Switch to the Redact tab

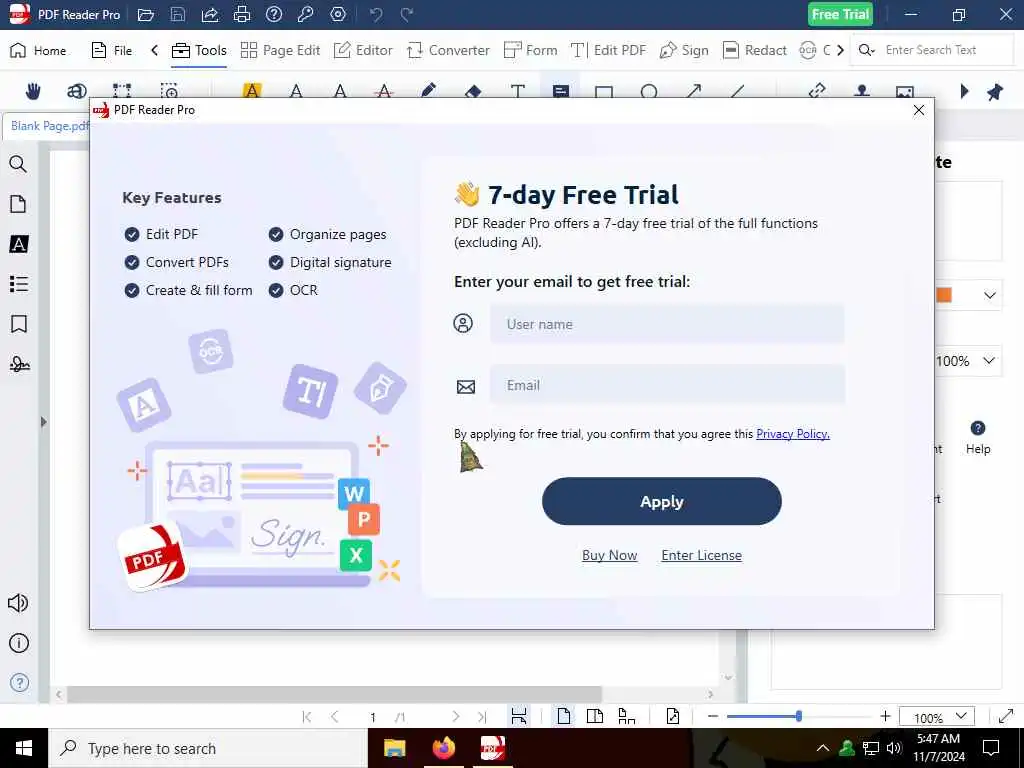click(755, 50)
